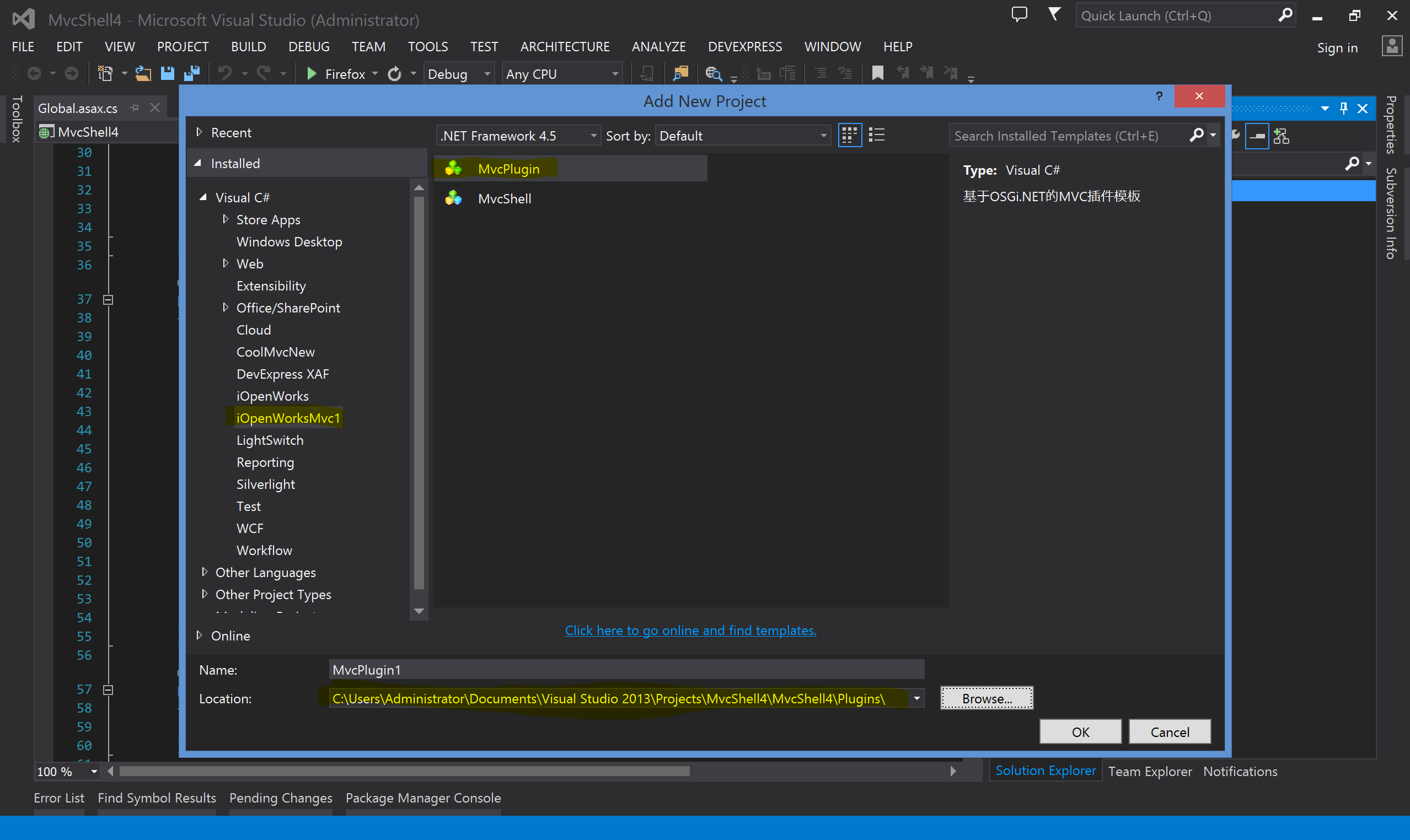Screen dimensions: 1410x840
Task: Click the Save All icon
Action: point(192,74)
